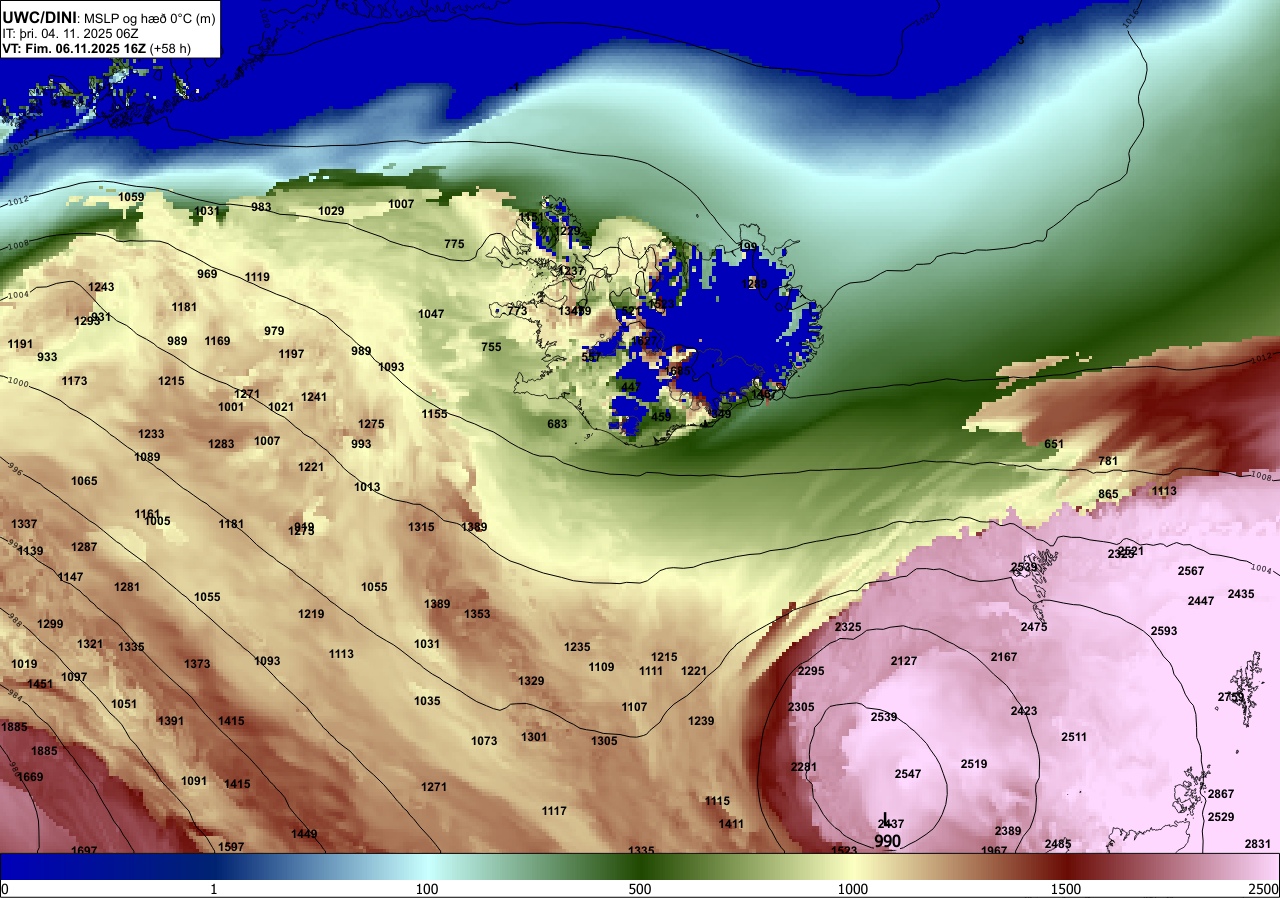Click the freezing-level value 1669
Image resolution: width=1280 pixels, height=898 pixels.
(x=30, y=777)
